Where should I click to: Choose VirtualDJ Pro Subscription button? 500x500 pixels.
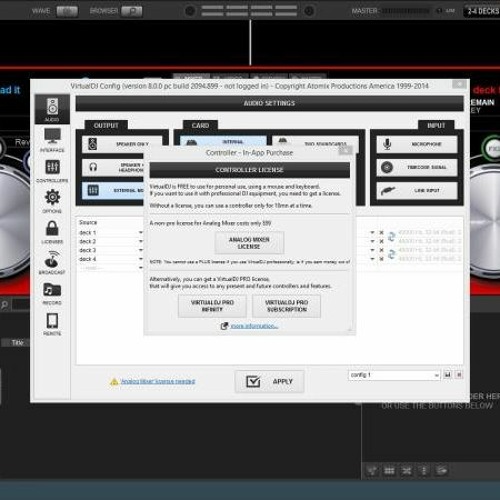point(287,306)
